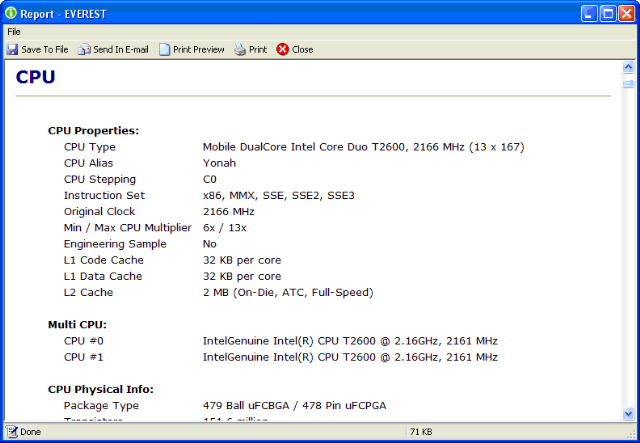
Task: Click the CPU Properties section header
Action: (x=93, y=131)
